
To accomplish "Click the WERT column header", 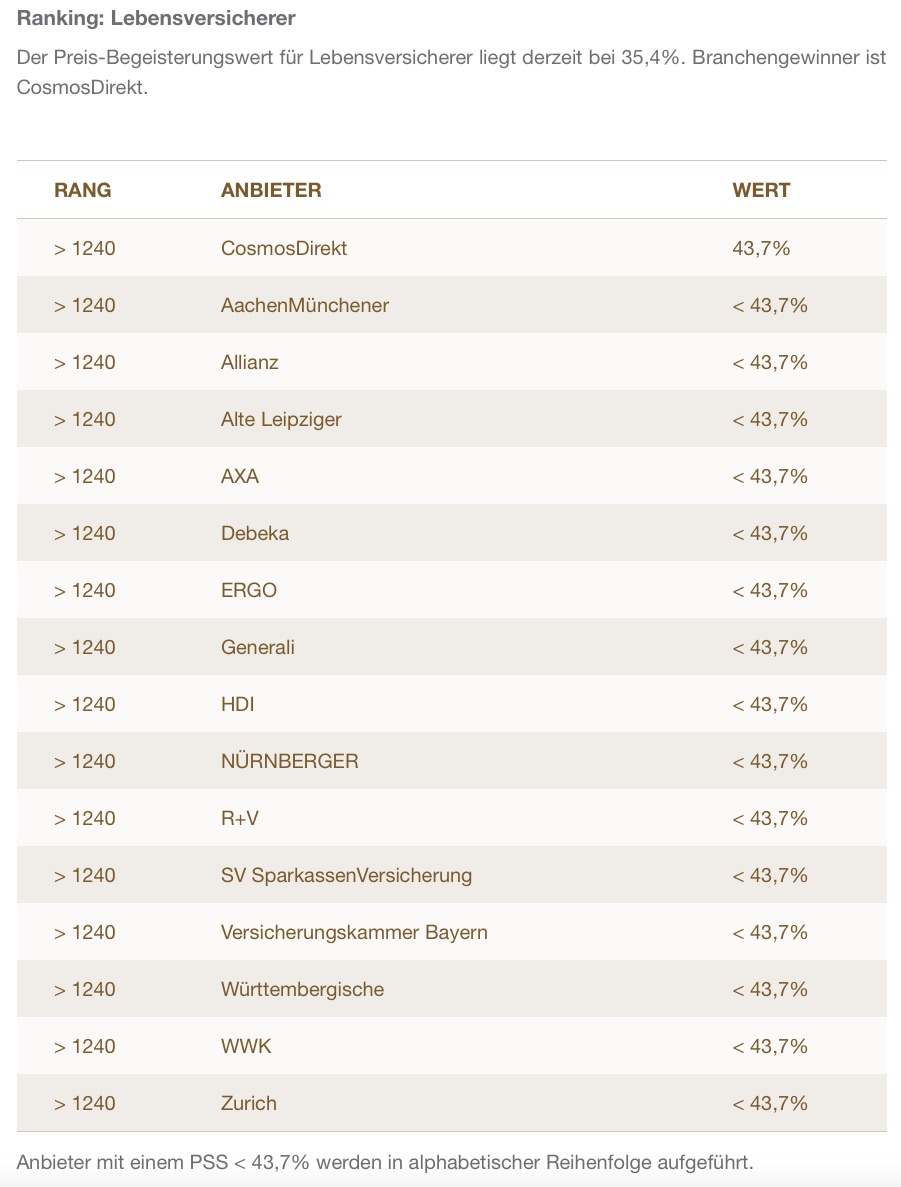I will coord(761,190).
